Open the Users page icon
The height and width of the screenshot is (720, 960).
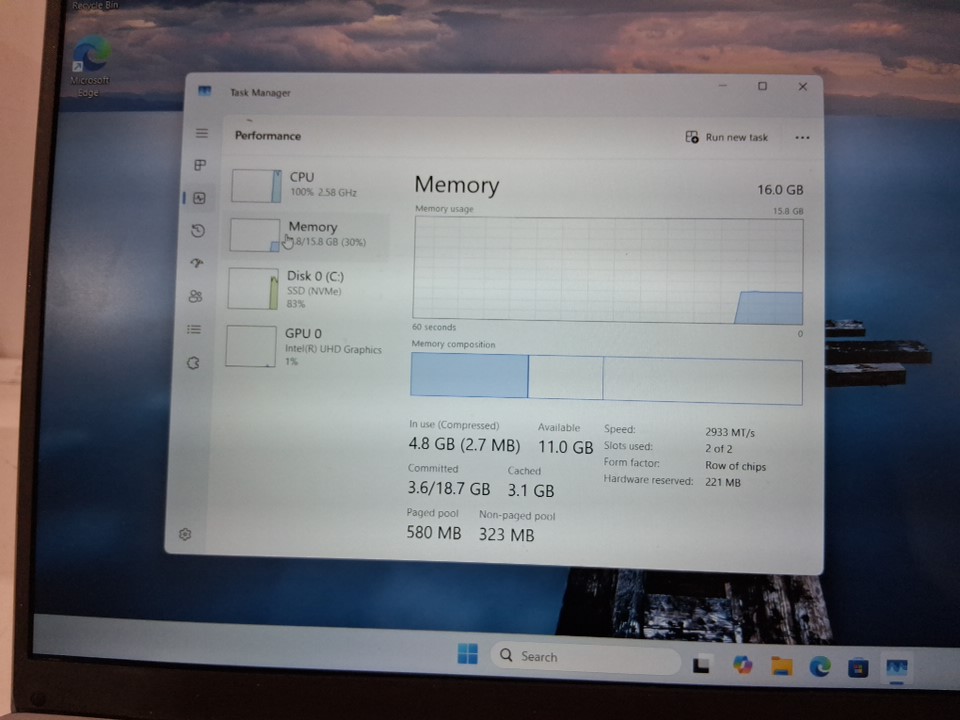196,296
